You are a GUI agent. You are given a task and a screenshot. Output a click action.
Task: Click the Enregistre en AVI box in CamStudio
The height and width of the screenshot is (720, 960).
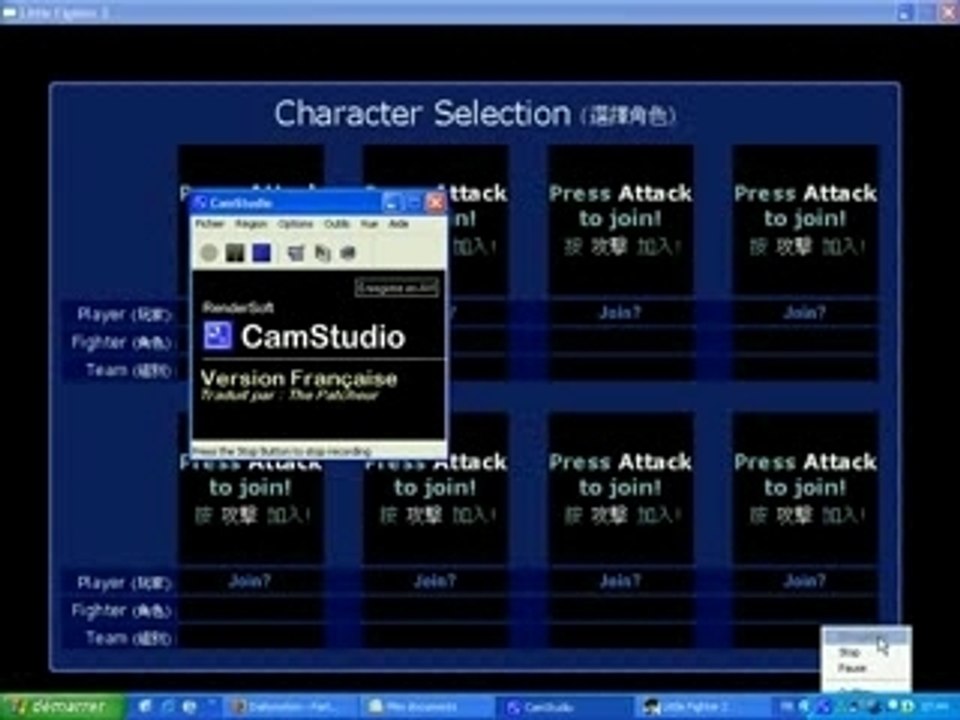click(x=397, y=288)
